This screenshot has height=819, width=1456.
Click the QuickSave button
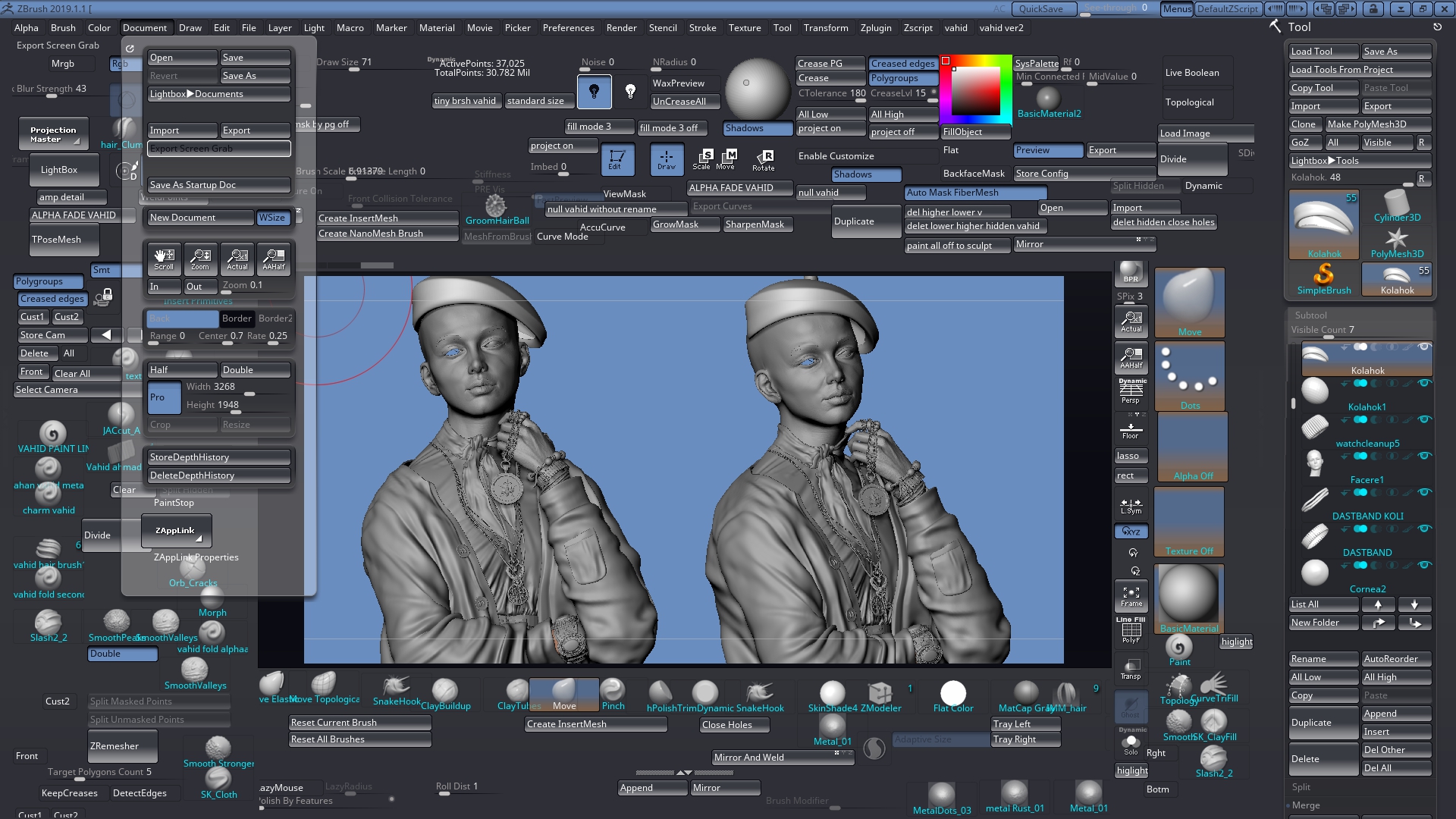tap(1045, 8)
